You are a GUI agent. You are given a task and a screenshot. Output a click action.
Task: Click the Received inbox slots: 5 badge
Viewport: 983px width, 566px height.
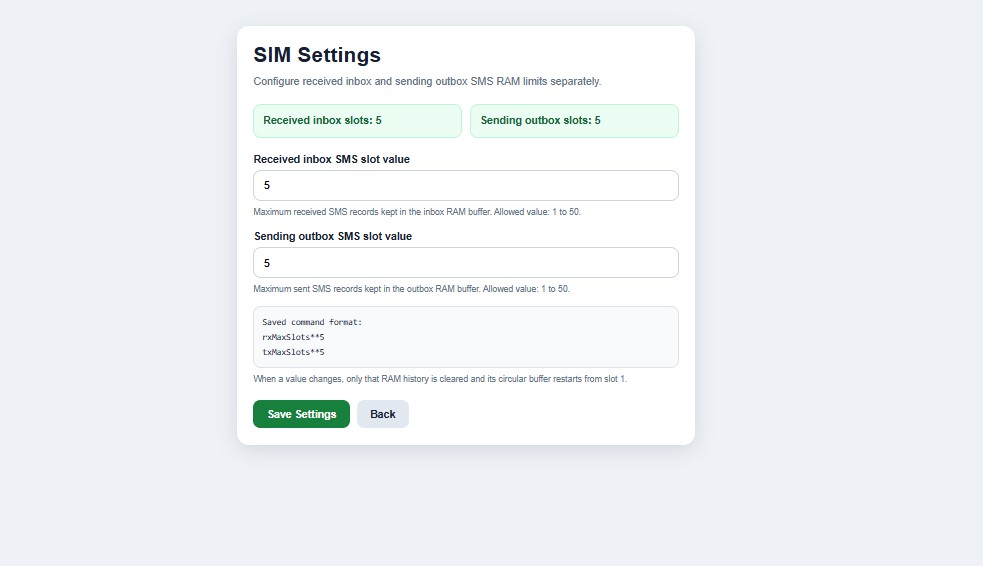point(357,121)
